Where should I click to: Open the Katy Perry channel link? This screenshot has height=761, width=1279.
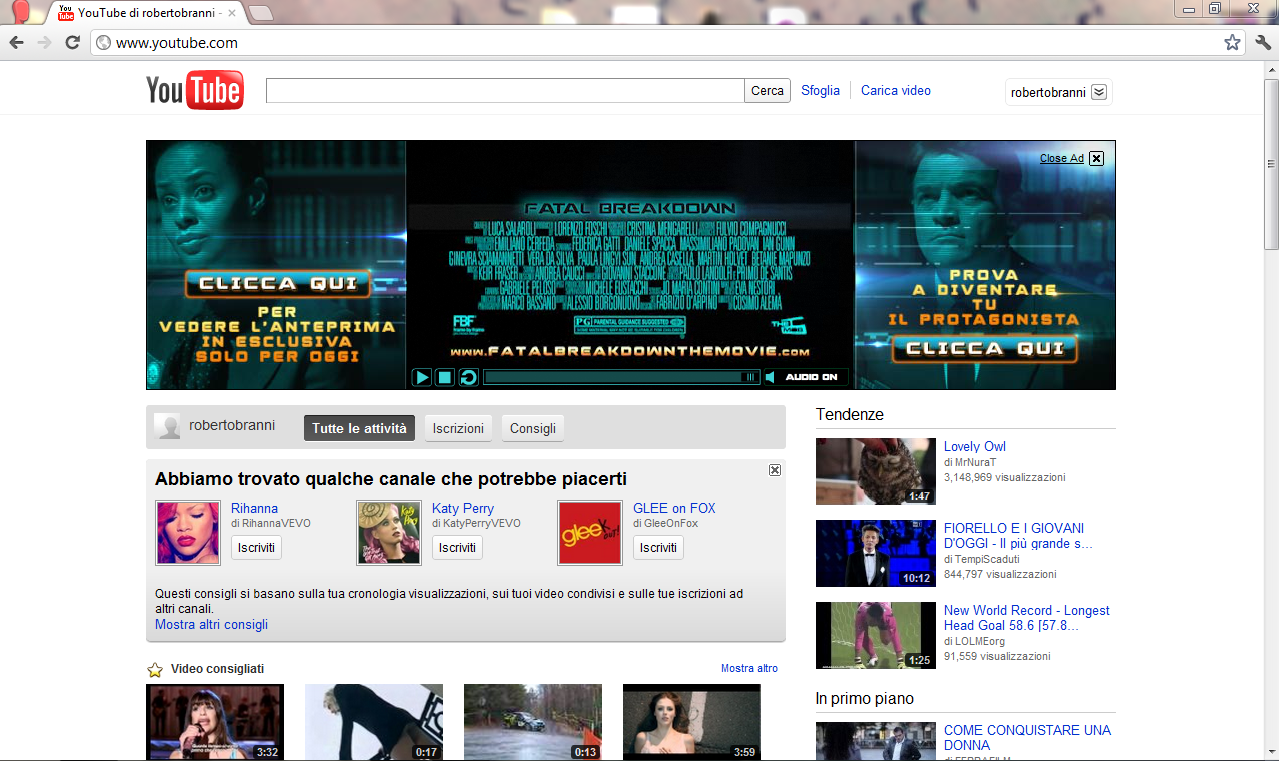click(463, 508)
